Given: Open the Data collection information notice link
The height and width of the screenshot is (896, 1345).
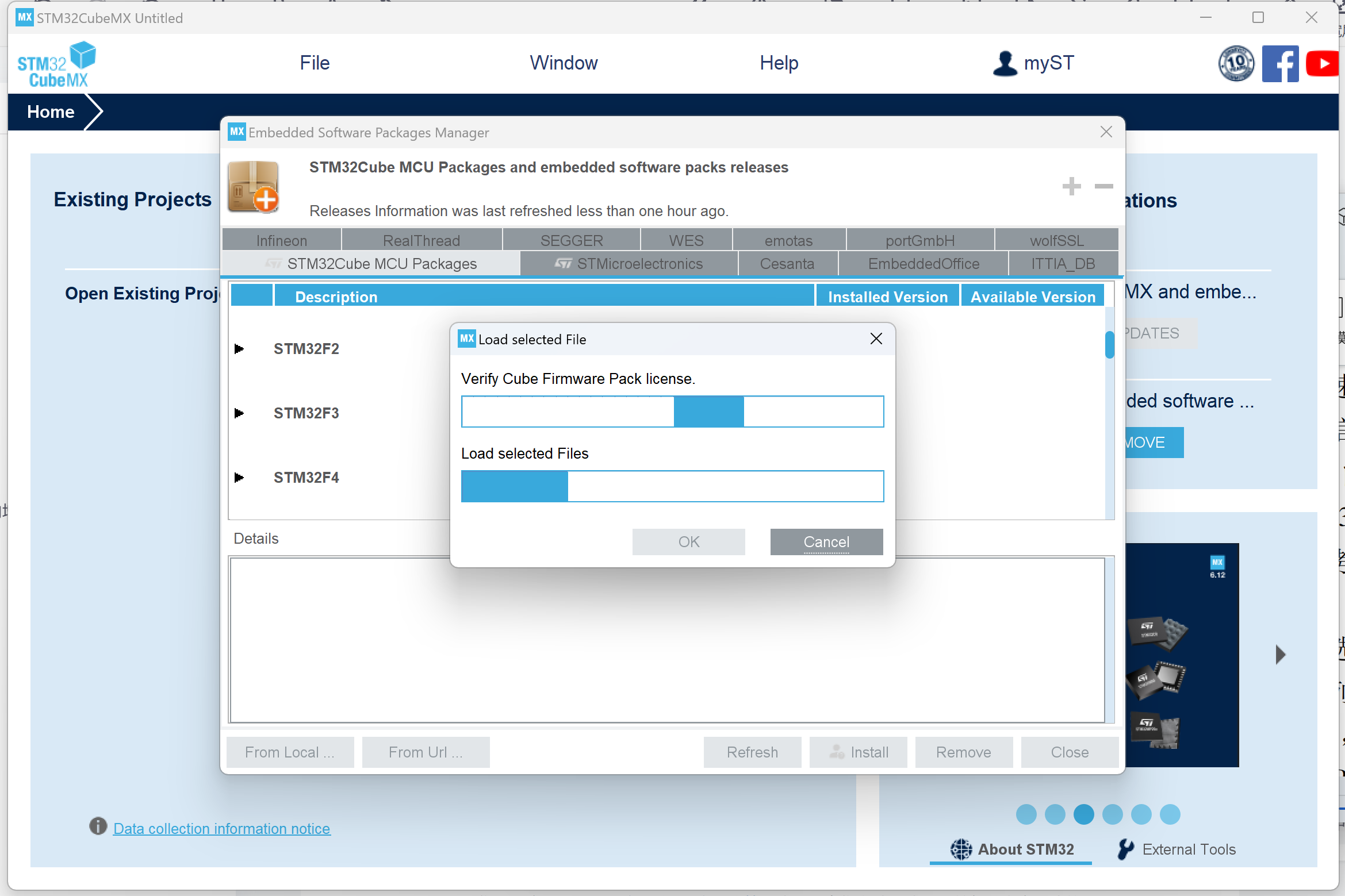Looking at the screenshot, I should [221, 828].
